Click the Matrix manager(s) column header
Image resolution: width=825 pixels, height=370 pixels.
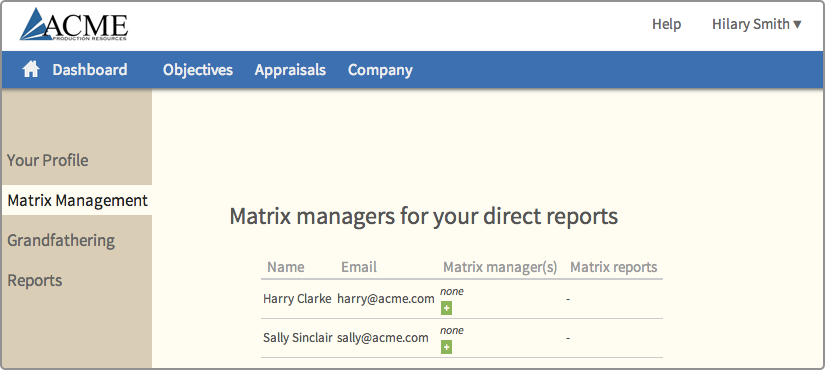tap(500, 267)
